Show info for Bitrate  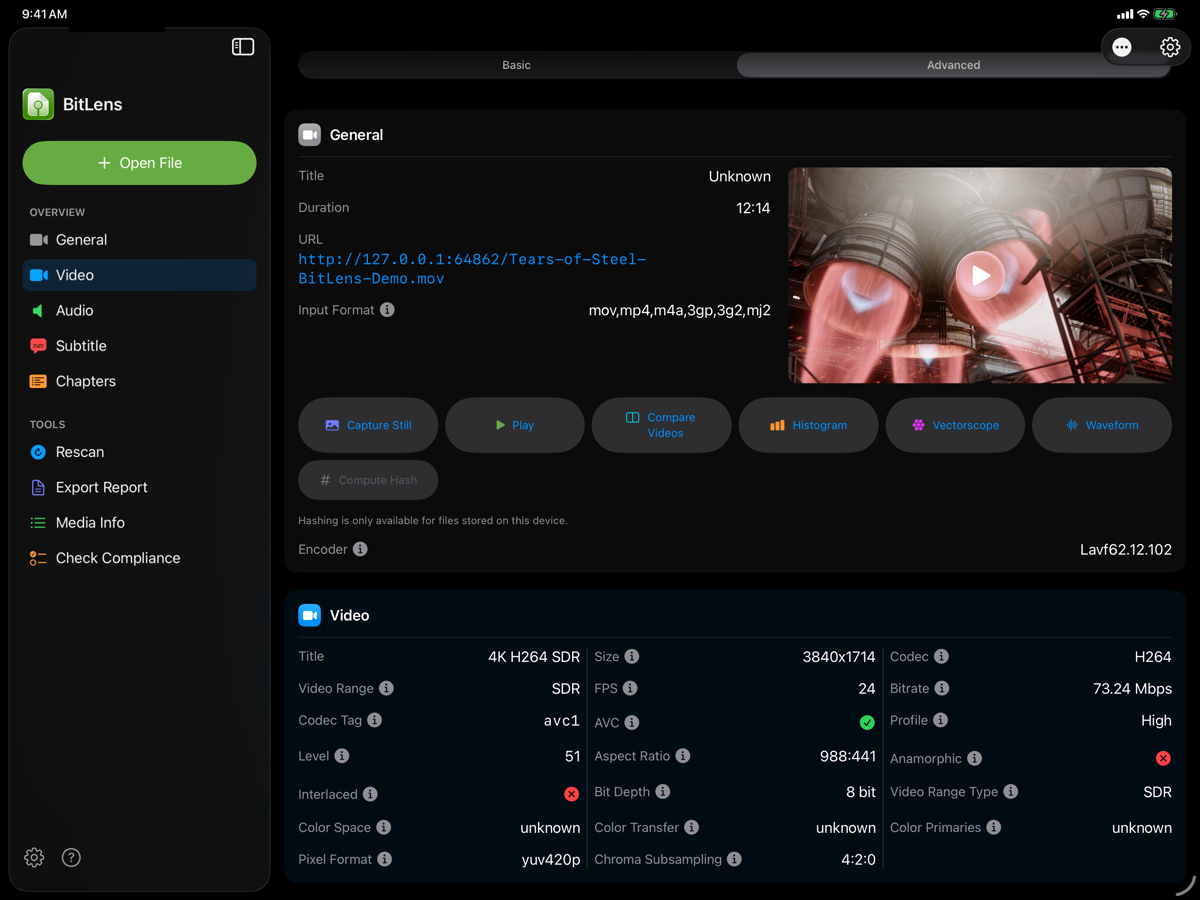942,688
